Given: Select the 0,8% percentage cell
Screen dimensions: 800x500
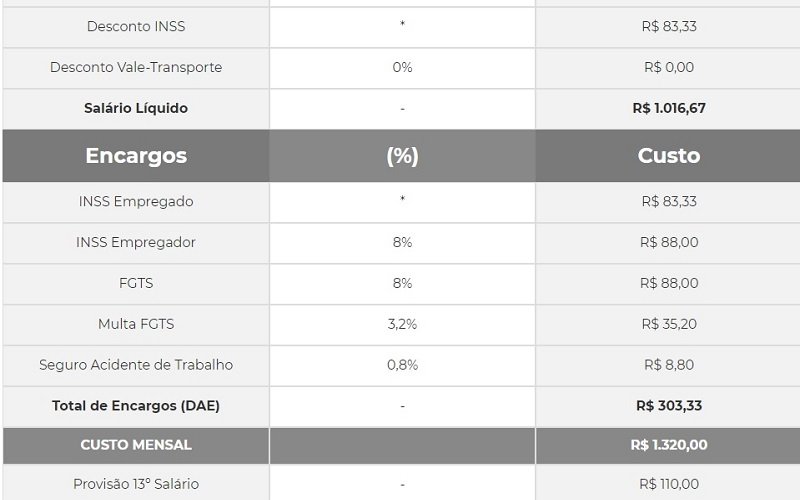Looking at the screenshot, I should [402, 365].
